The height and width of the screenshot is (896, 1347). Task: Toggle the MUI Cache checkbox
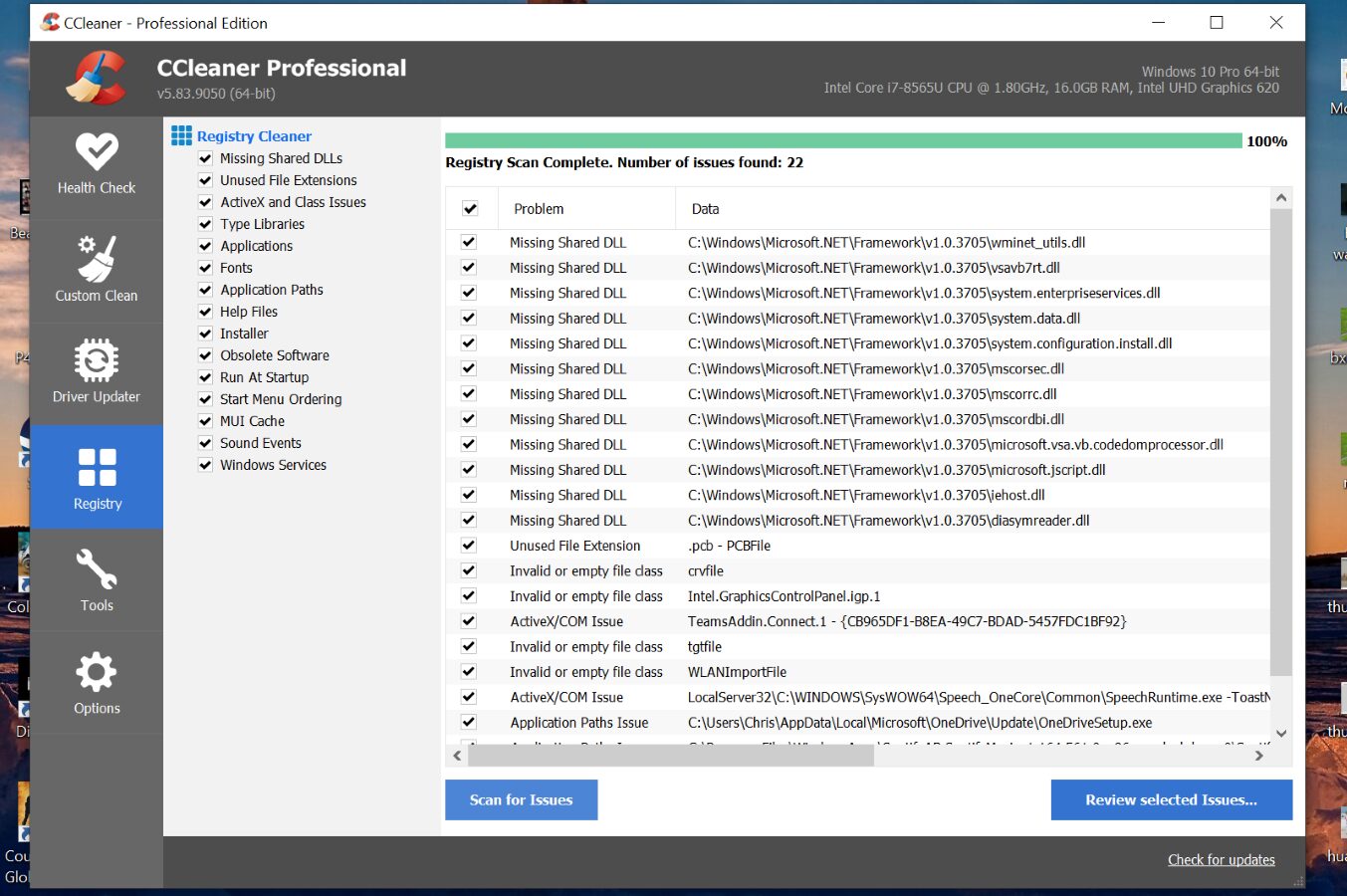pyautogui.click(x=205, y=421)
